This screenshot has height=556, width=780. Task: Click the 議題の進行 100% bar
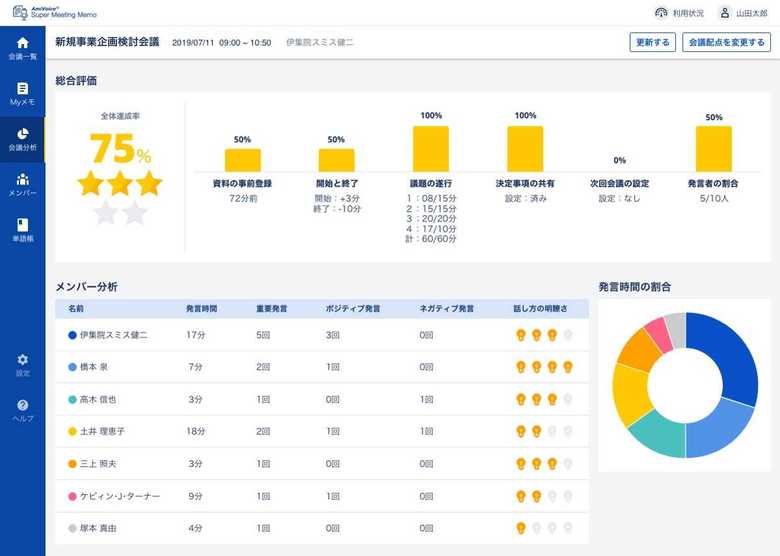[431, 149]
